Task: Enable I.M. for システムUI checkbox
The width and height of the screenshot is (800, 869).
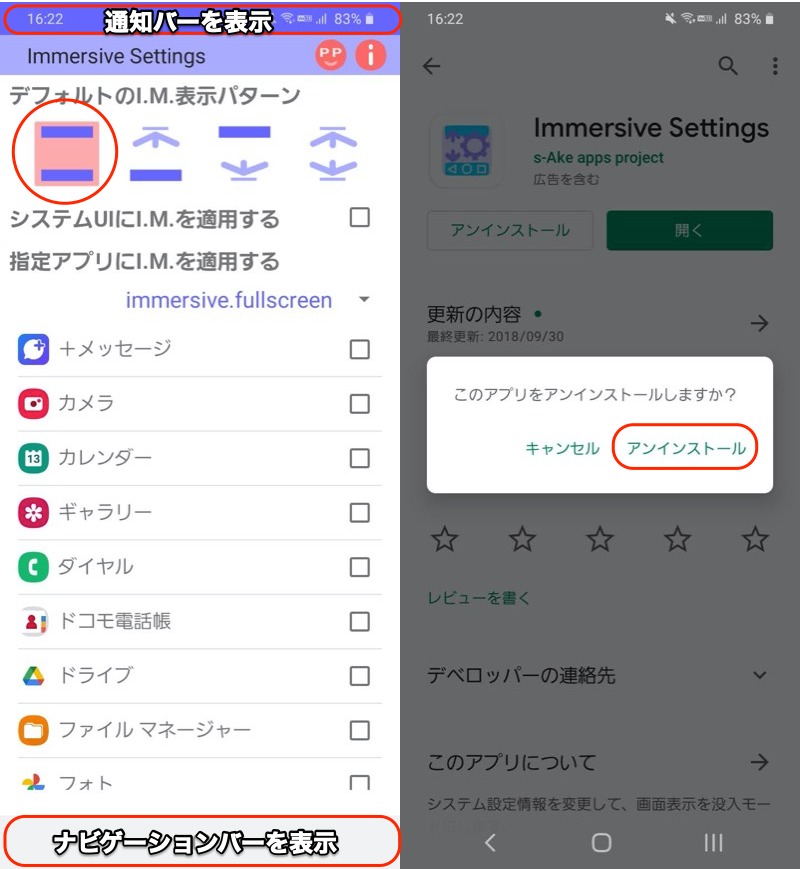Action: tap(360, 217)
